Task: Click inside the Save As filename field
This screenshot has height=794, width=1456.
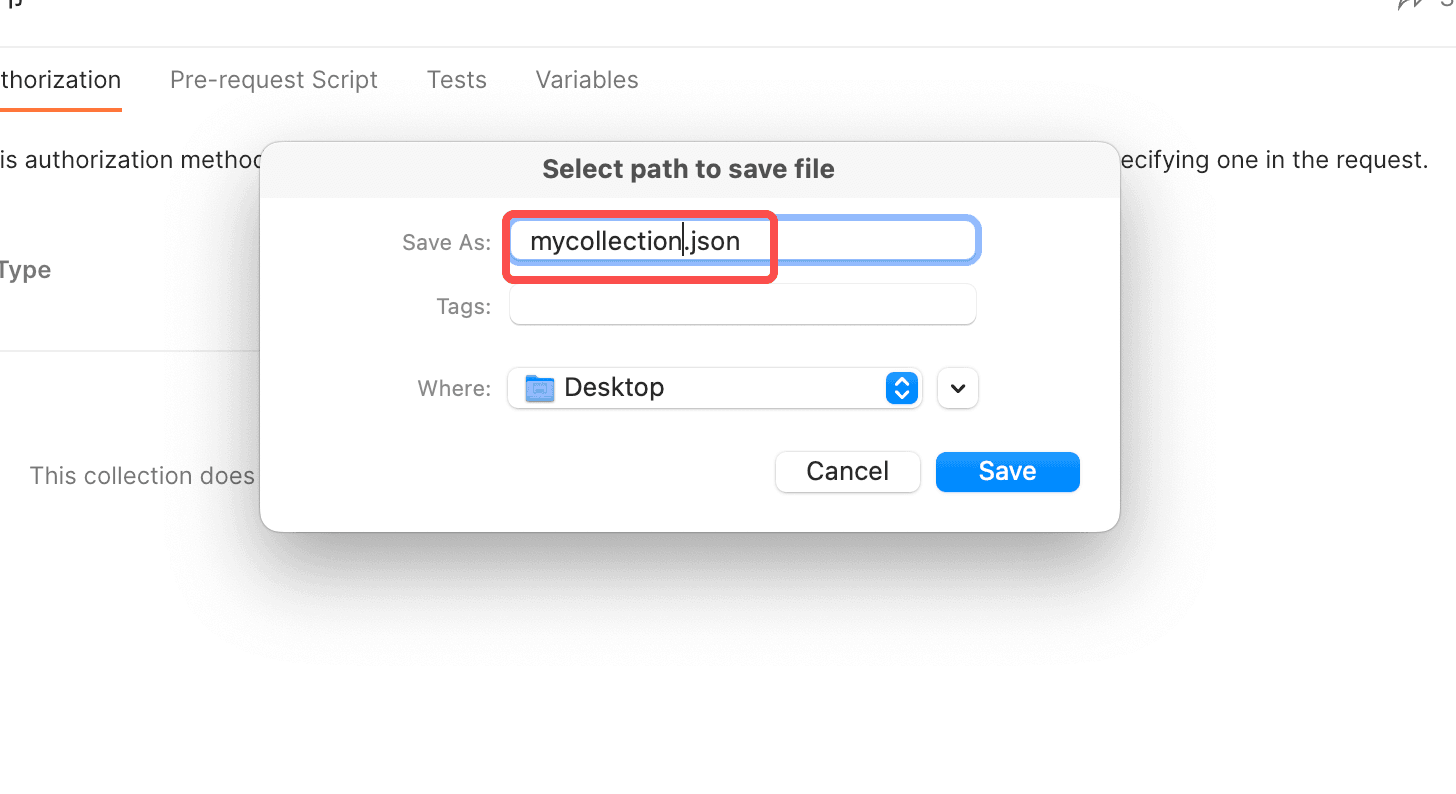Action: (x=743, y=241)
